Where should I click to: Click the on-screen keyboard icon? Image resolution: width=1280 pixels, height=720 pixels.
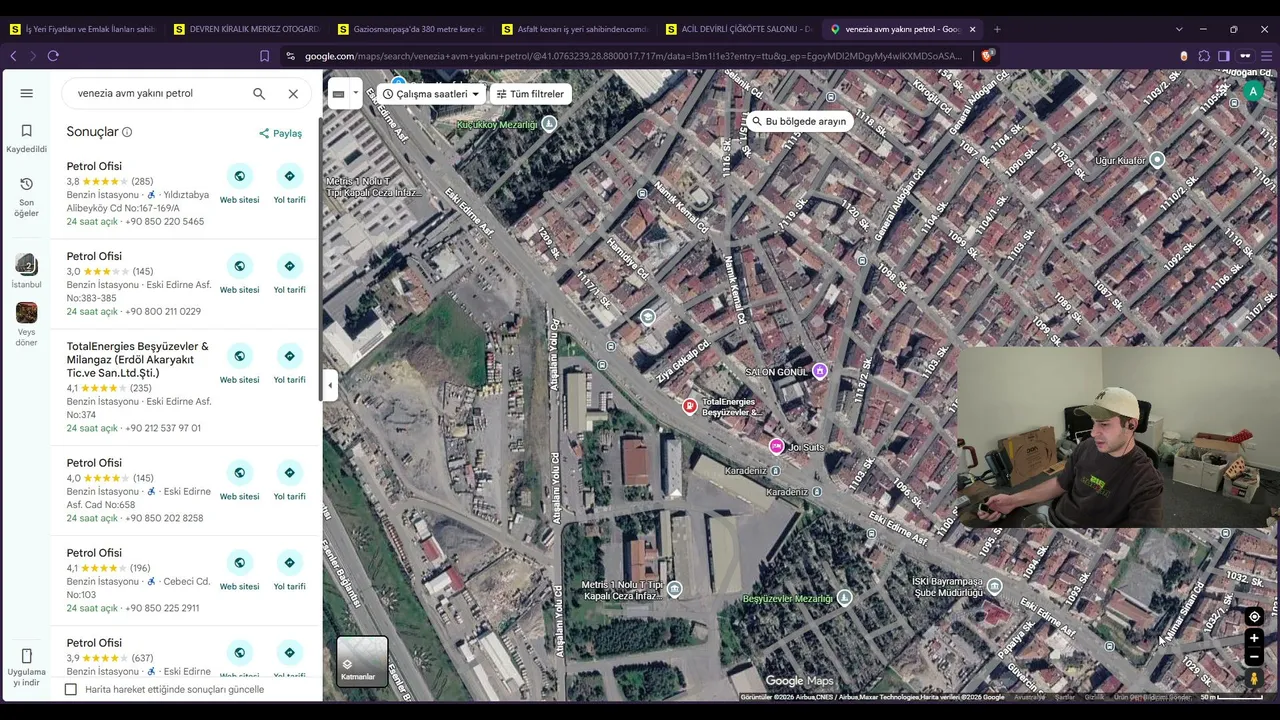[339, 94]
